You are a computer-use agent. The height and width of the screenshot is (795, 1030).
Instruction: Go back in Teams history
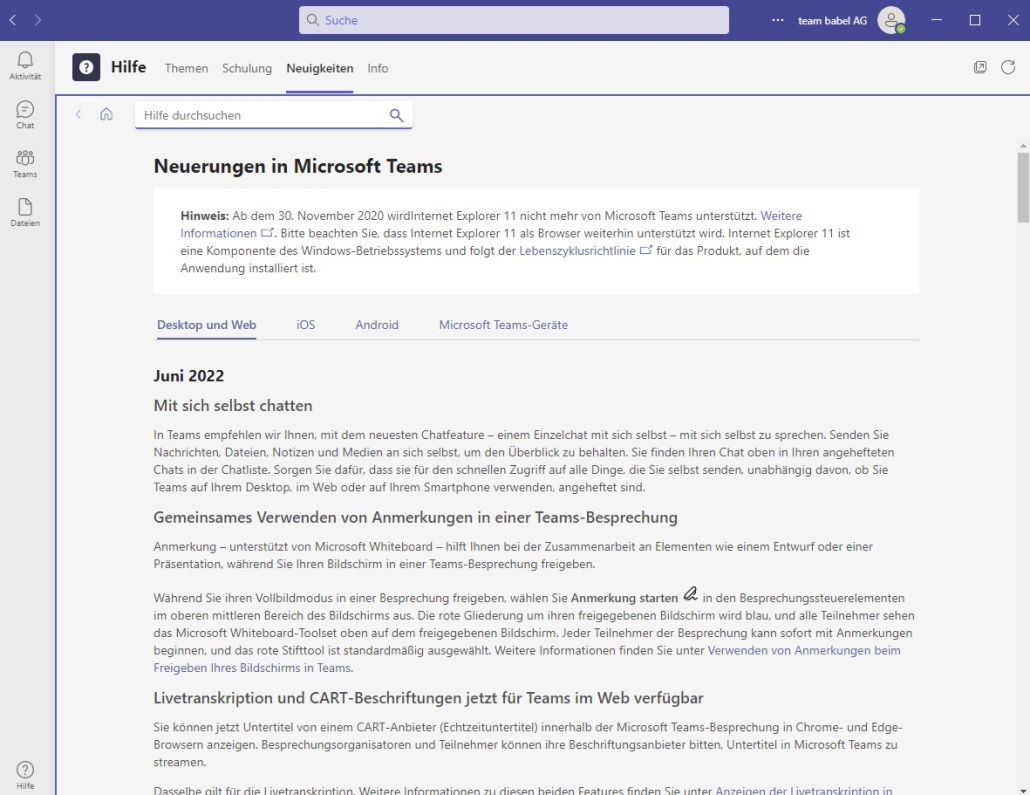point(12,20)
